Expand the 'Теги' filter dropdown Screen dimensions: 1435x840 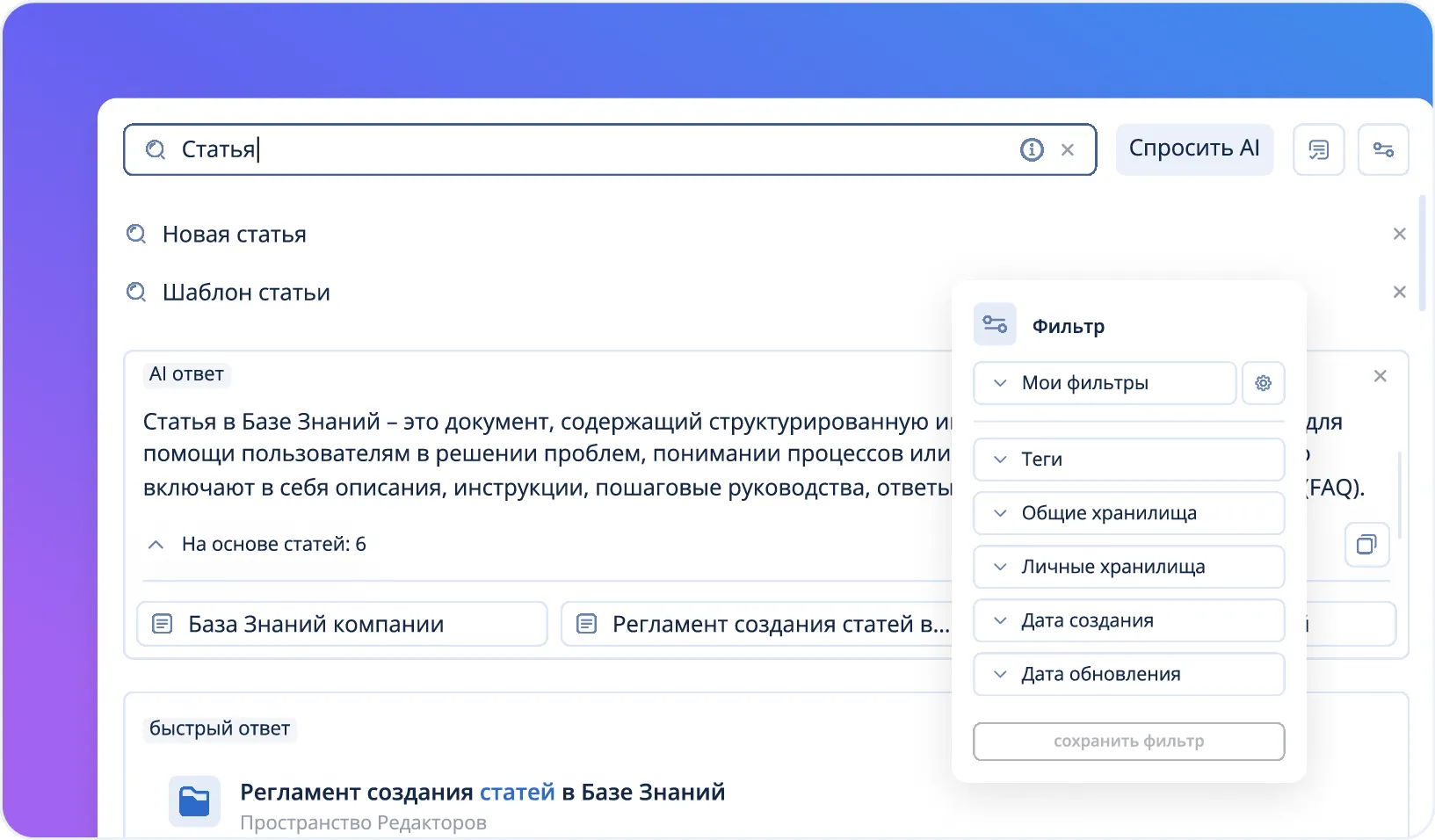(x=1128, y=460)
